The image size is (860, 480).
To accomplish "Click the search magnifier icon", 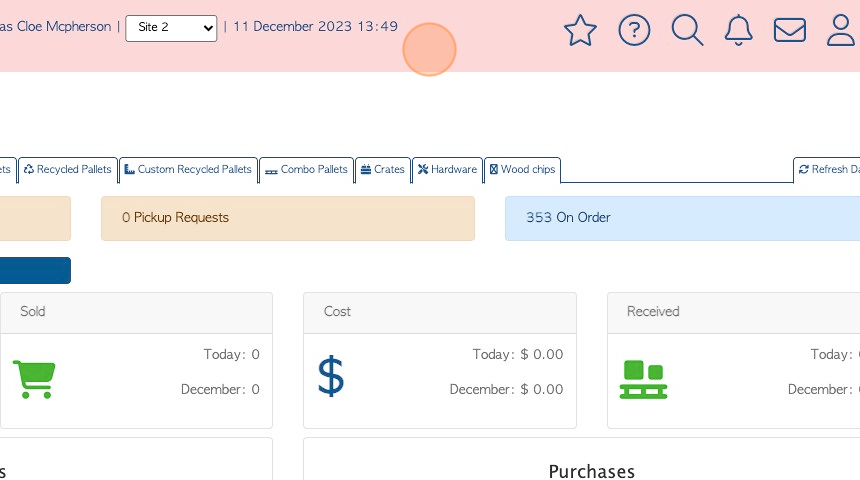I will coord(687,30).
